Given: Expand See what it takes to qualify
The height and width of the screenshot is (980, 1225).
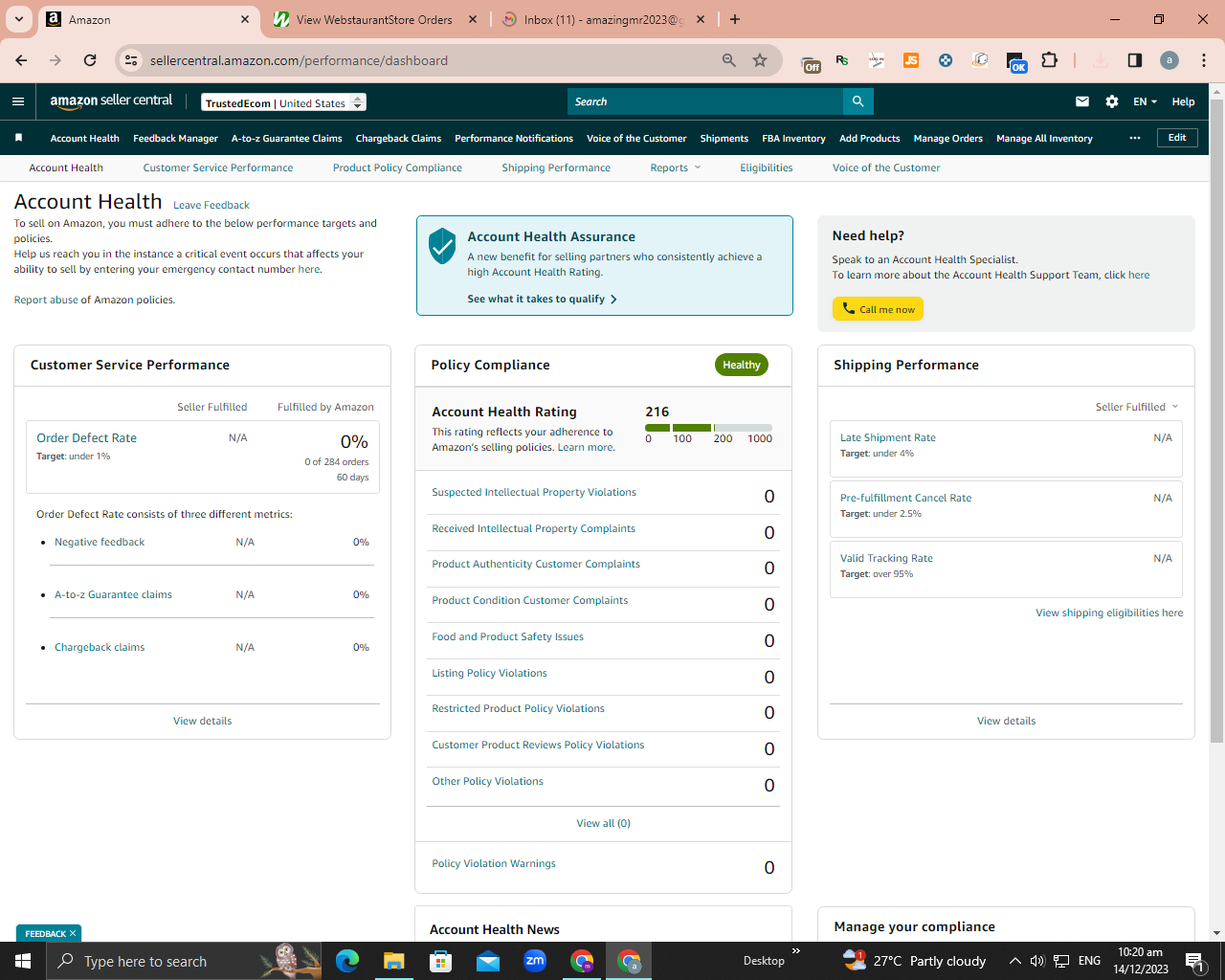Looking at the screenshot, I should click(x=542, y=299).
